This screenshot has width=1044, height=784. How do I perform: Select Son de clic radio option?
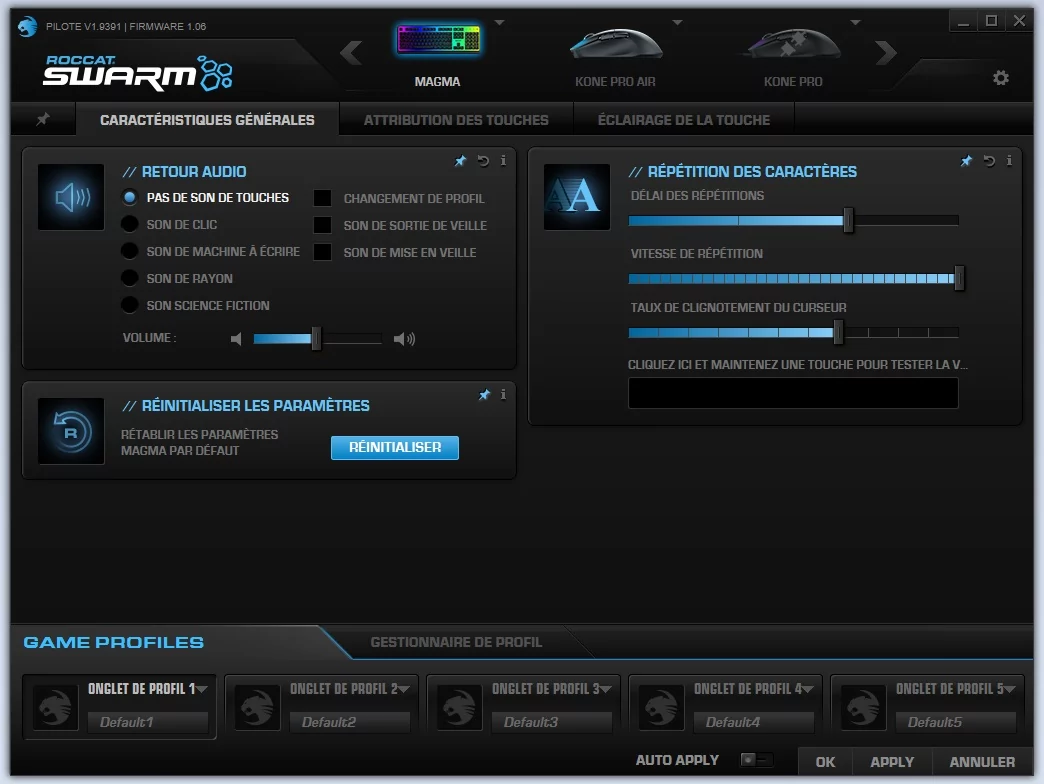tap(130, 224)
